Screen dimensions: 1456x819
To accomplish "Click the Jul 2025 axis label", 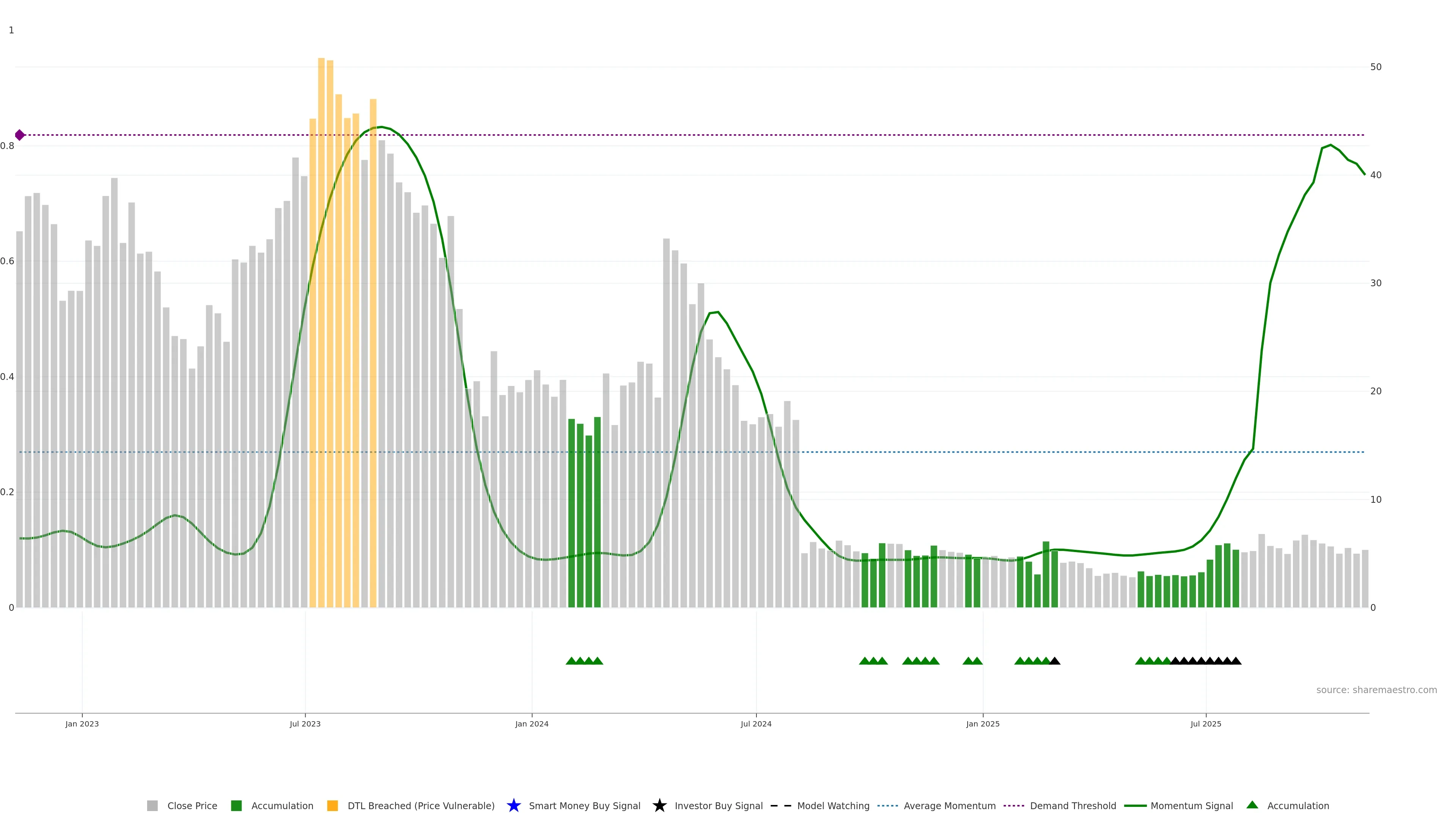I will click(x=1206, y=724).
